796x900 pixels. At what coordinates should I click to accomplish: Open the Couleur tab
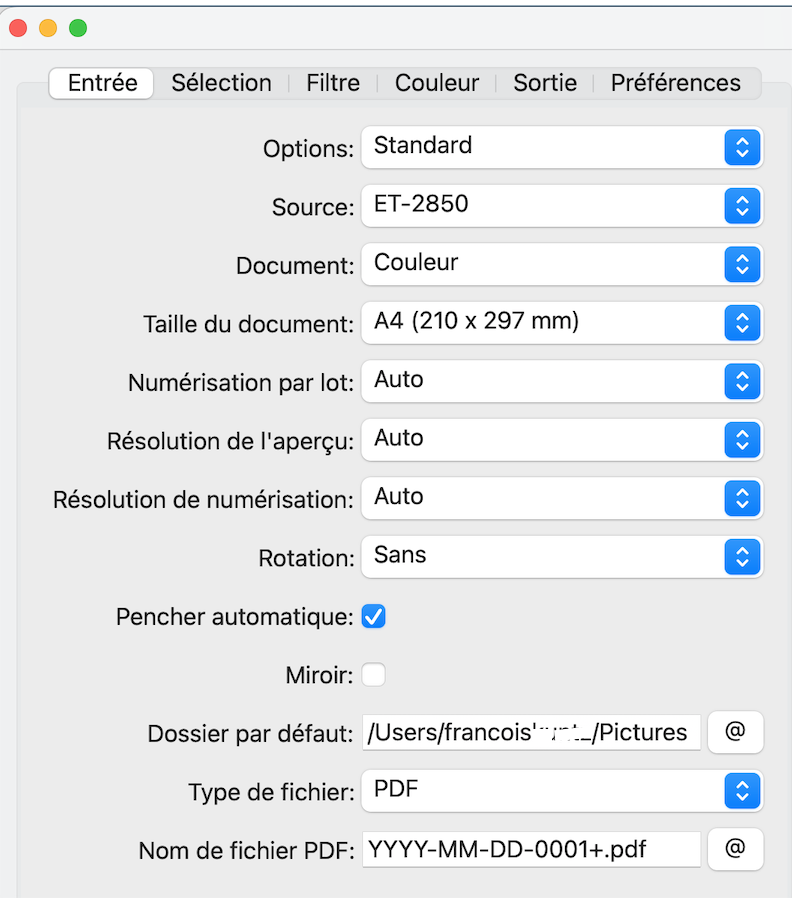pyautogui.click(x=437, y=83)
